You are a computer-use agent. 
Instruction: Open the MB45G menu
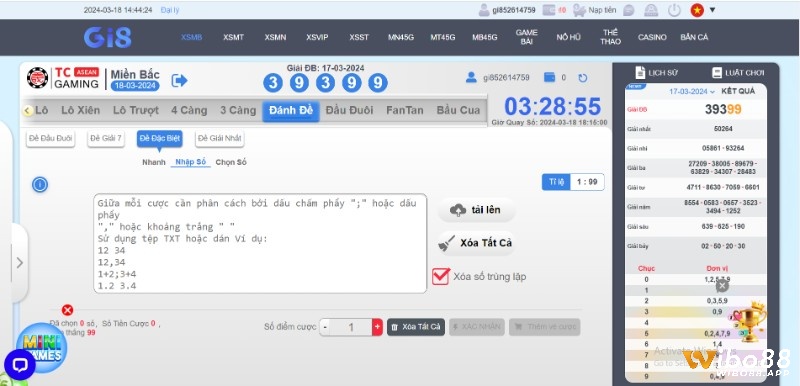[484, 37]
